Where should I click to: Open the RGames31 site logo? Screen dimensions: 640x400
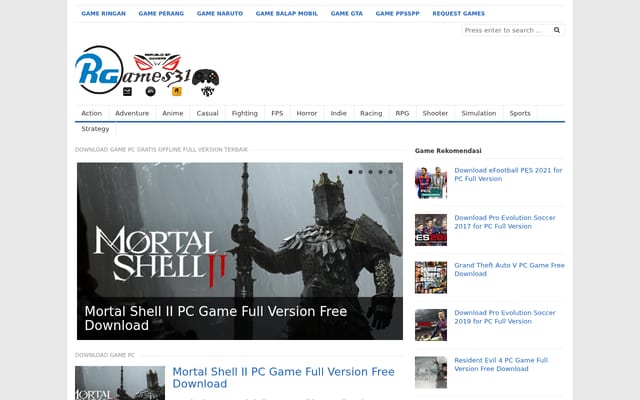click(x=147, y=71)
